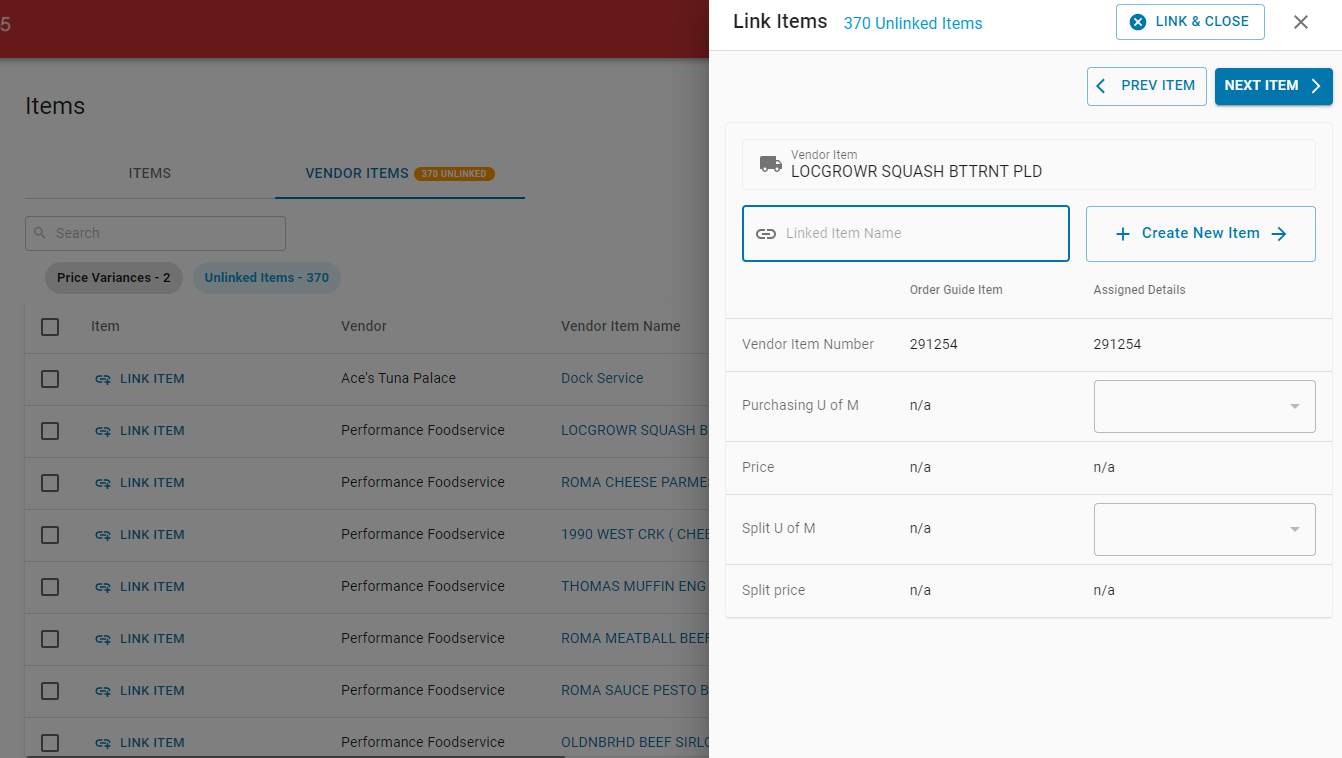Open ROMA MEATBALL BEEF vendor item link

click(x=635, y=639)
